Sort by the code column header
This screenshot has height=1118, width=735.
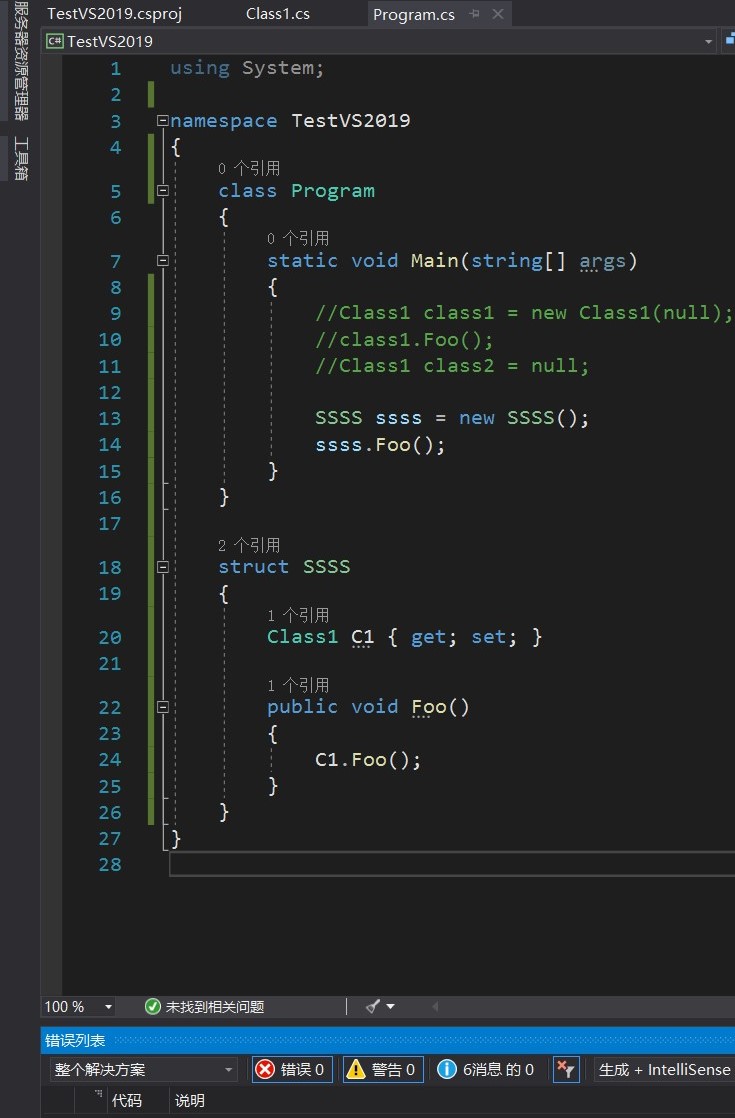click(x=127, y=1101)
